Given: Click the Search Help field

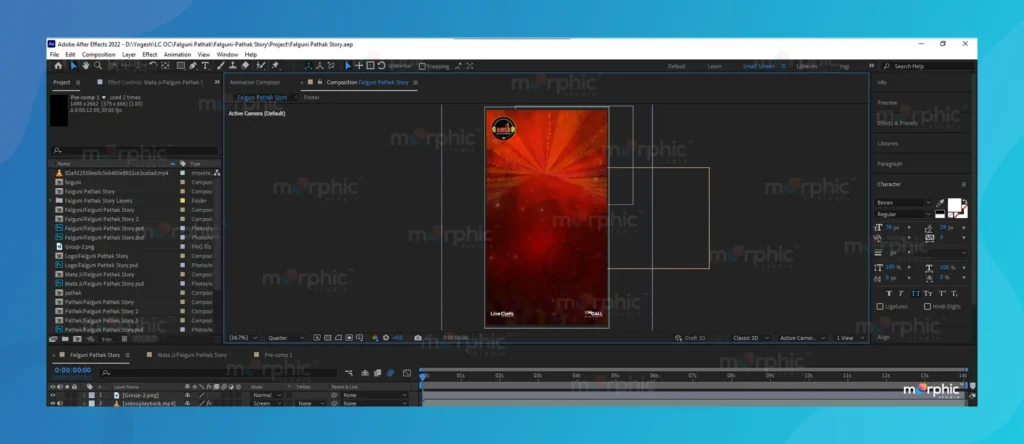Looking at the screenshot, I should coord(929,66).
